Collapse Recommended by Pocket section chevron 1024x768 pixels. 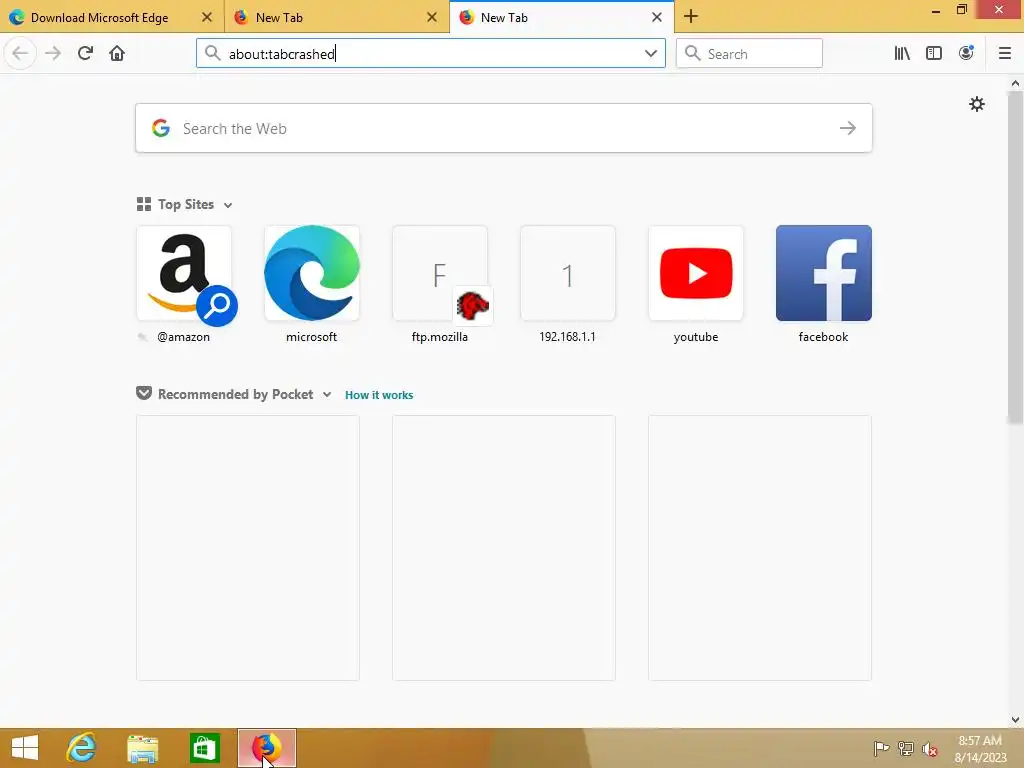[327, 394]
